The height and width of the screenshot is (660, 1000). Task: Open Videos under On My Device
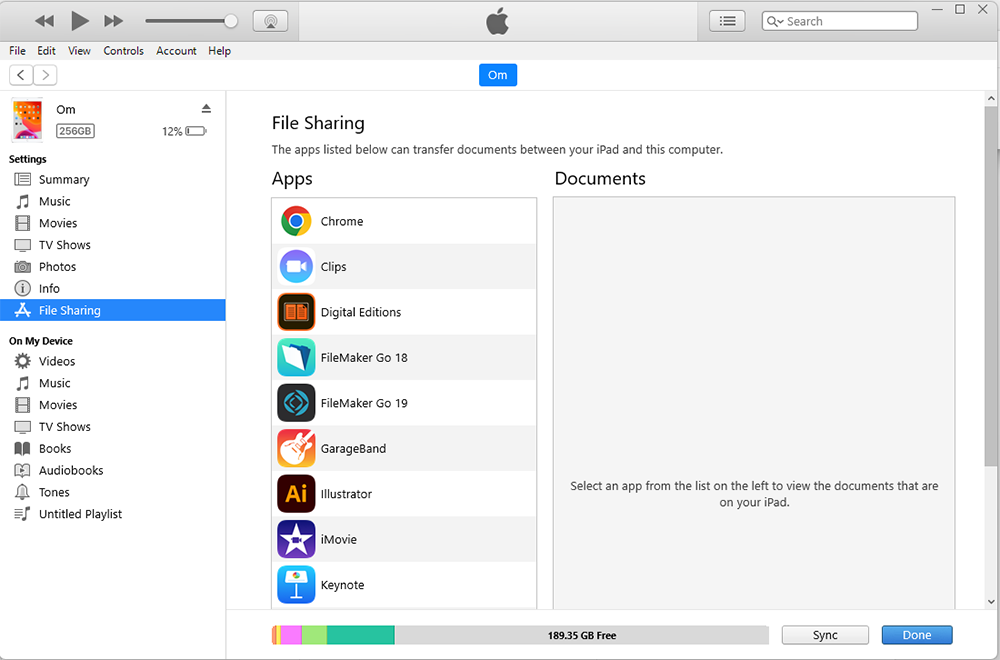(x=57, y=361)
